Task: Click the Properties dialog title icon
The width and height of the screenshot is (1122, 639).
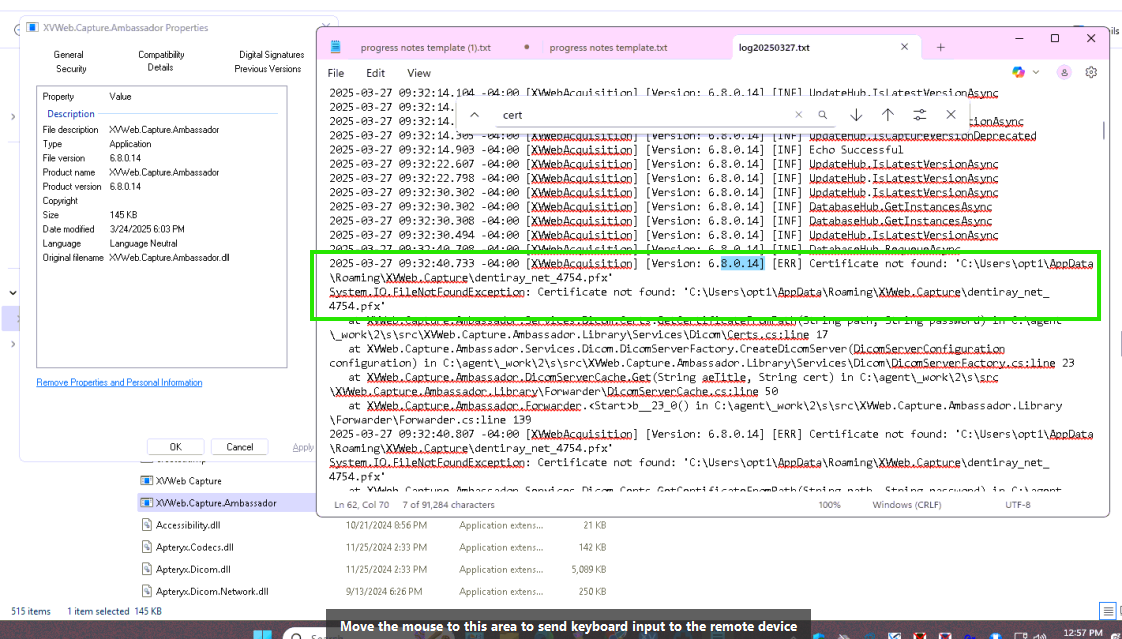Action: point(32,27)
